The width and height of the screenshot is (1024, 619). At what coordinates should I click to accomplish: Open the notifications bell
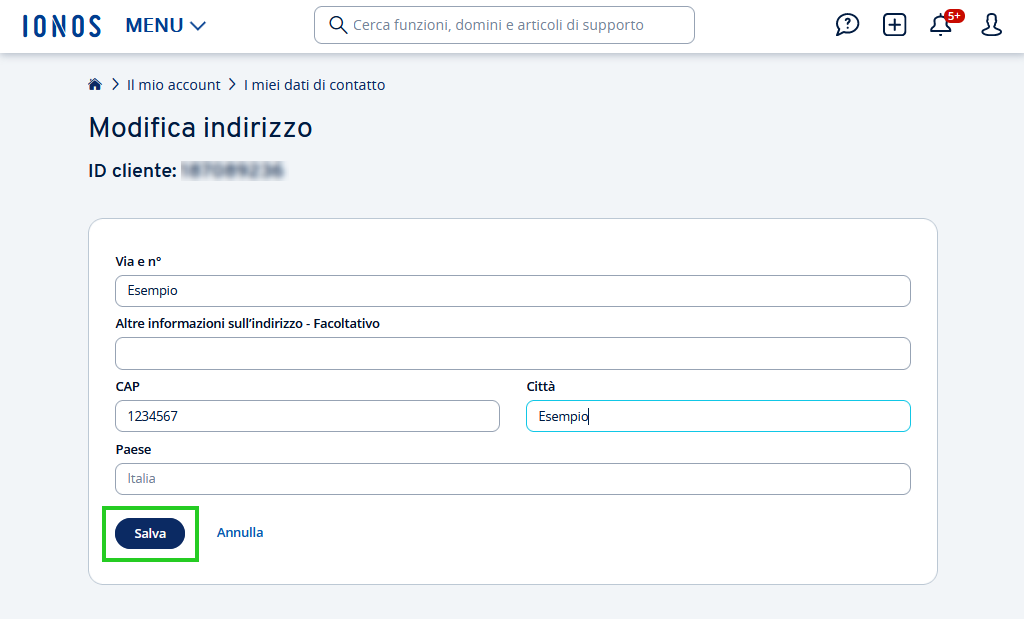(x=941, y=25)
